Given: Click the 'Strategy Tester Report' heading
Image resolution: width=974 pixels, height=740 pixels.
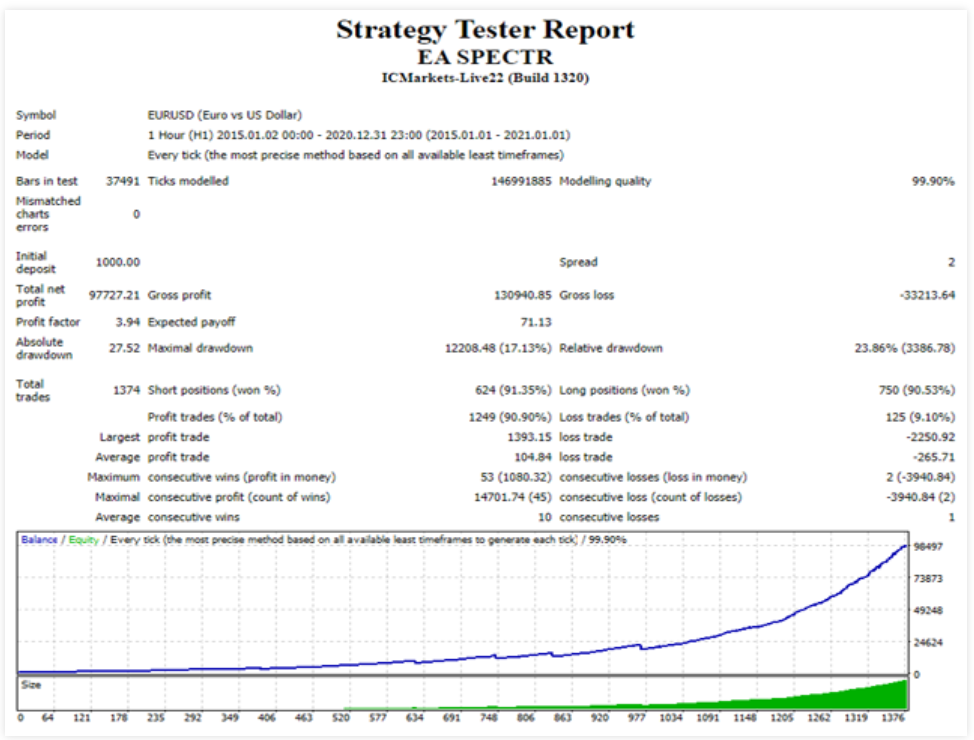Looking at the screenshot, I should coord(485,30).
